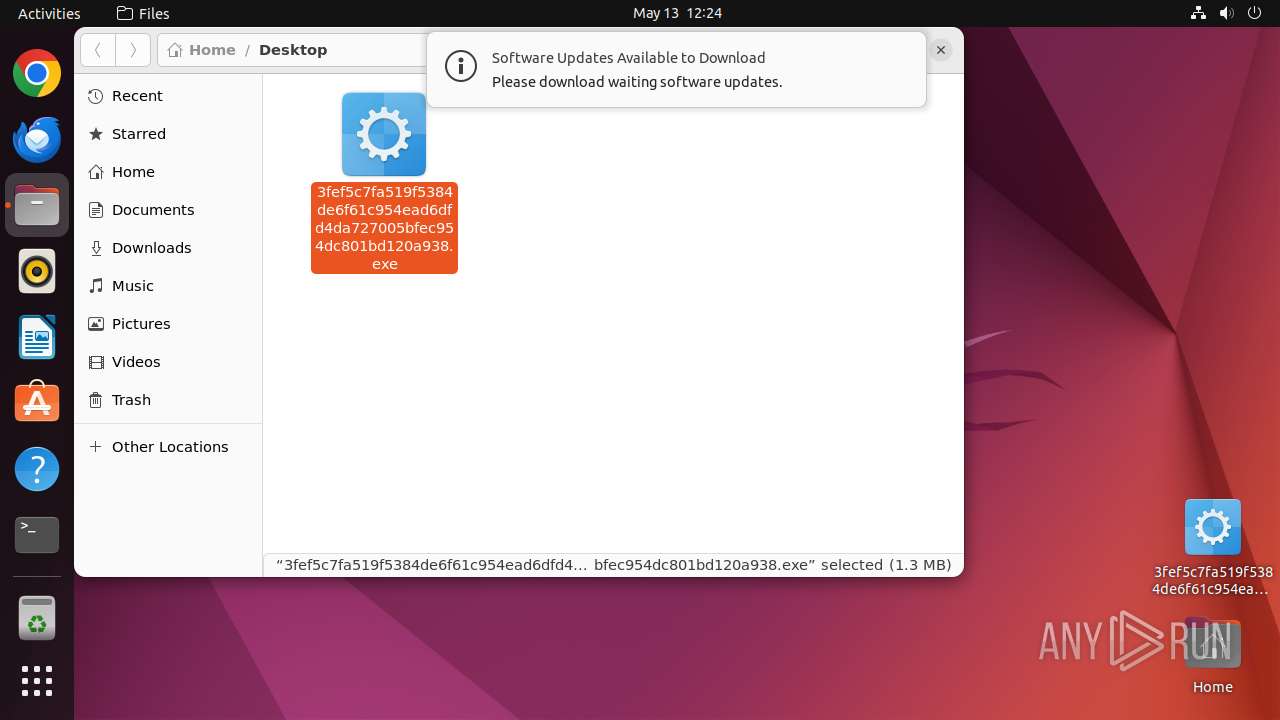Show all applications grid
Viewport: 1280px width, 720px height.
click(x=37, y=681)
